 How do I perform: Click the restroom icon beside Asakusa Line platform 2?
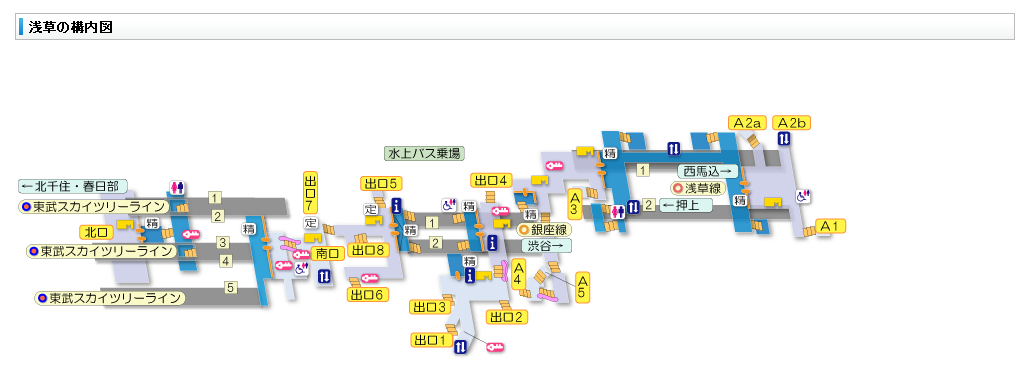618,211
